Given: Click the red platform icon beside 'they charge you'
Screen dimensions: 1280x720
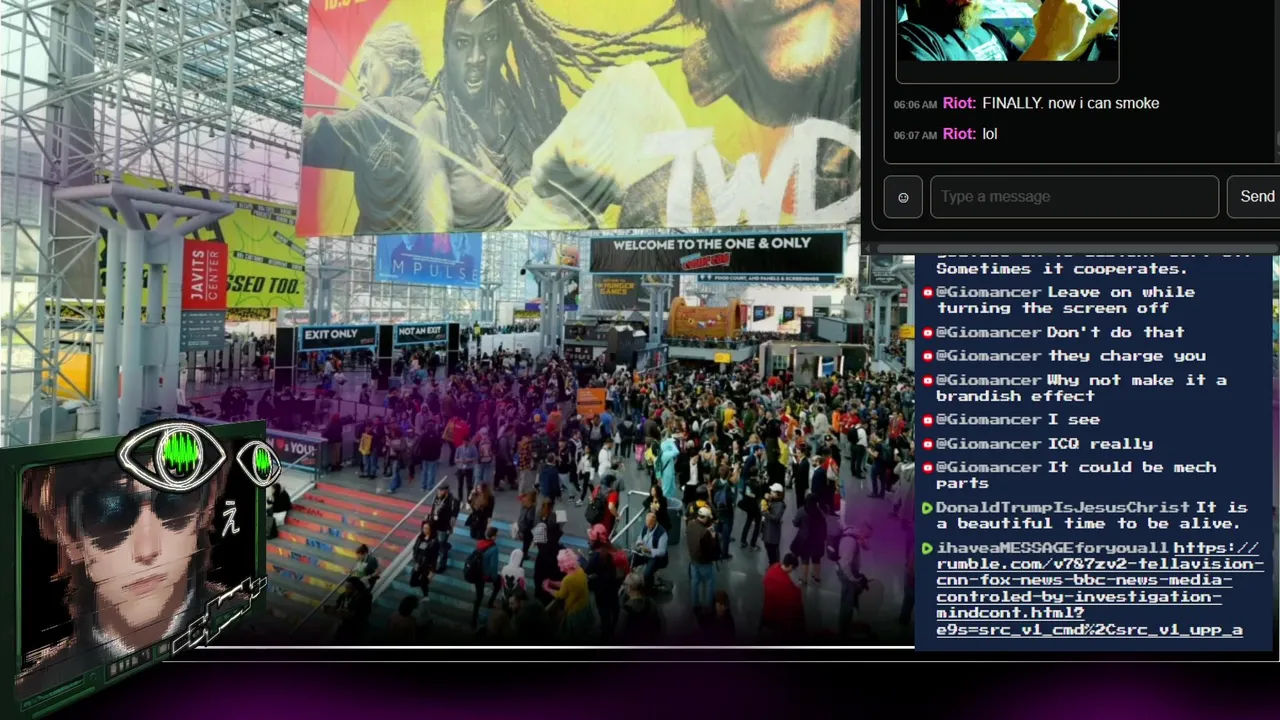Looking at the screenshot, I should click(x=927, y=356).
